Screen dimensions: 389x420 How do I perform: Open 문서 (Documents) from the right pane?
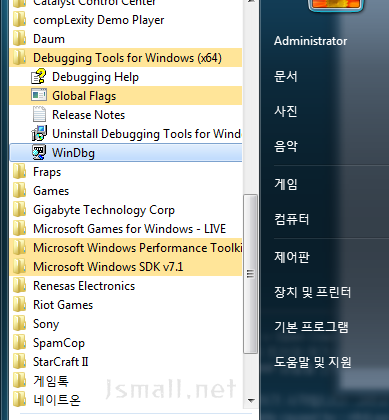coord(285,76)
